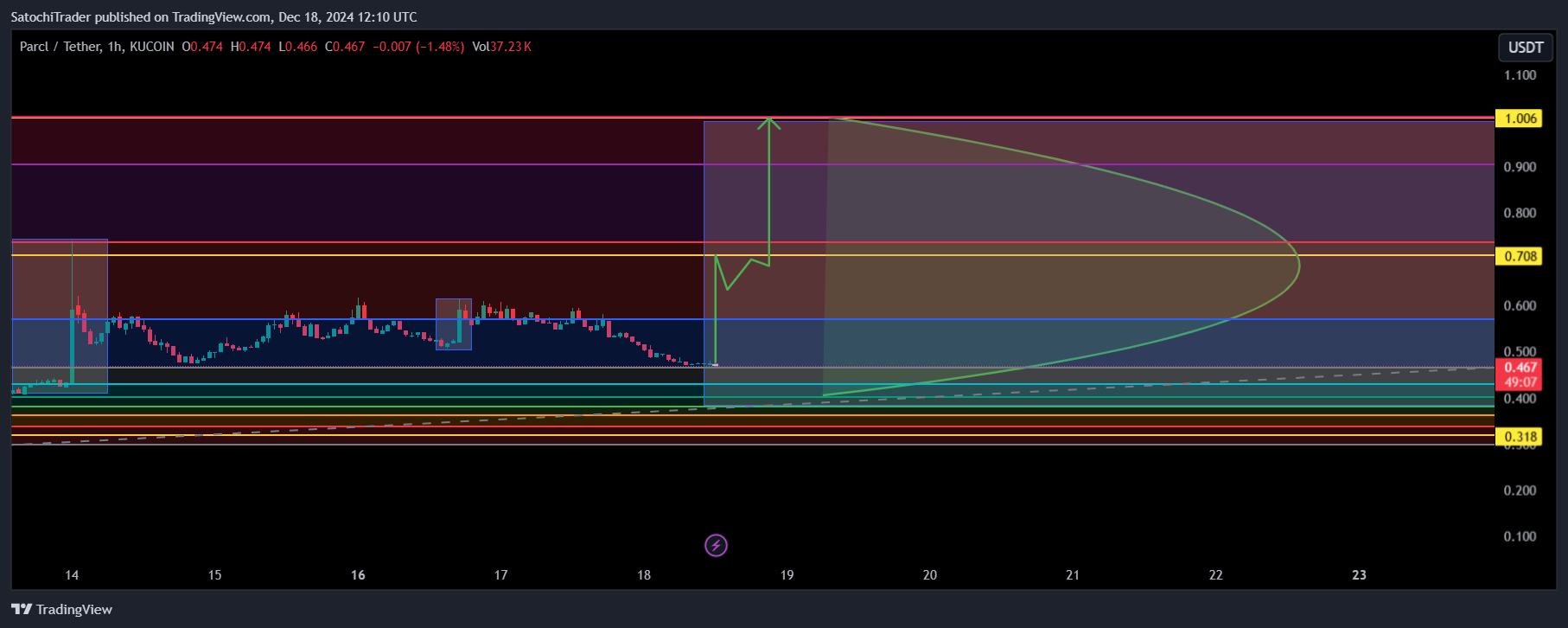Screen dimensions: 1568x628
Task: Click the TradingView logo
Action: 61,609
